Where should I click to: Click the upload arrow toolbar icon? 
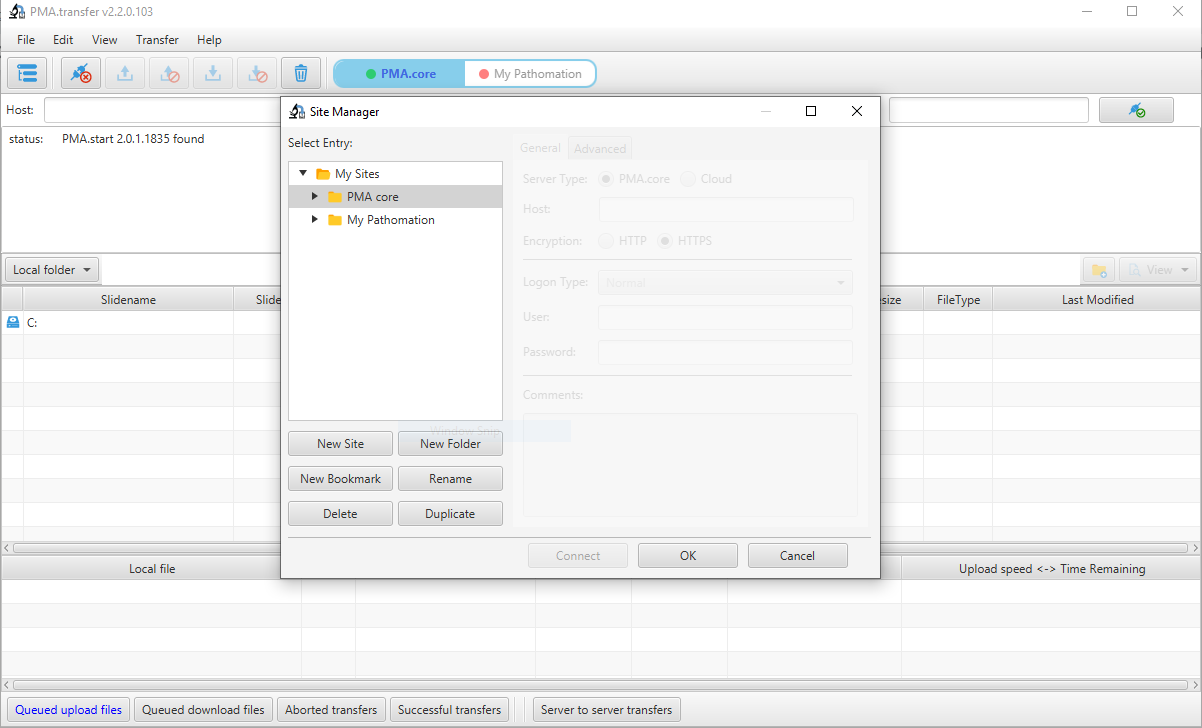tap(125, 73)
